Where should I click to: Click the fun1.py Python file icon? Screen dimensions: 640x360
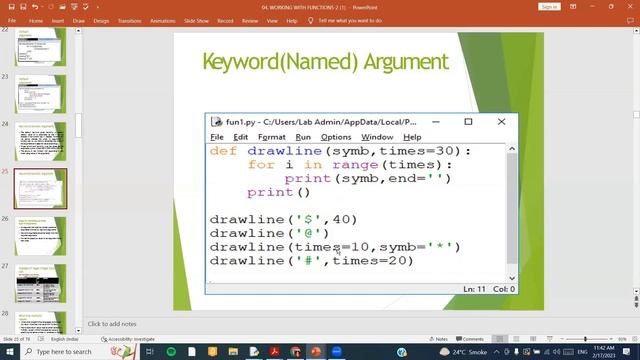[x=216, y=122]
